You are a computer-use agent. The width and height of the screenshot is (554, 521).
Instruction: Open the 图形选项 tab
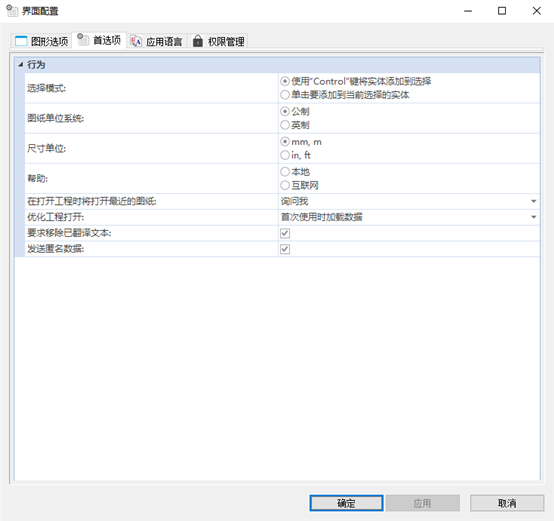(x=41, y=41)
